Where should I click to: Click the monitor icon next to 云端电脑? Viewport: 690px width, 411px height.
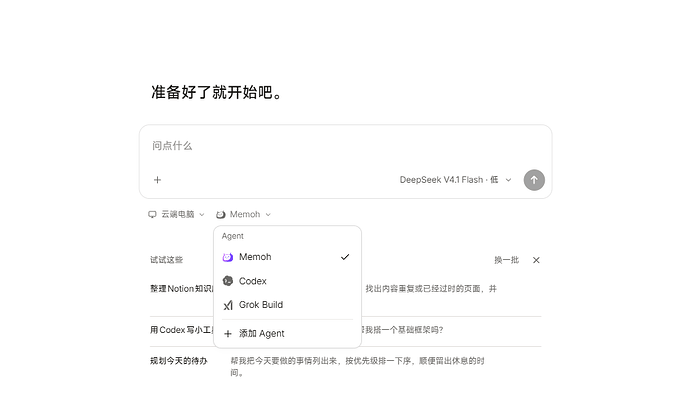[152, 214]
